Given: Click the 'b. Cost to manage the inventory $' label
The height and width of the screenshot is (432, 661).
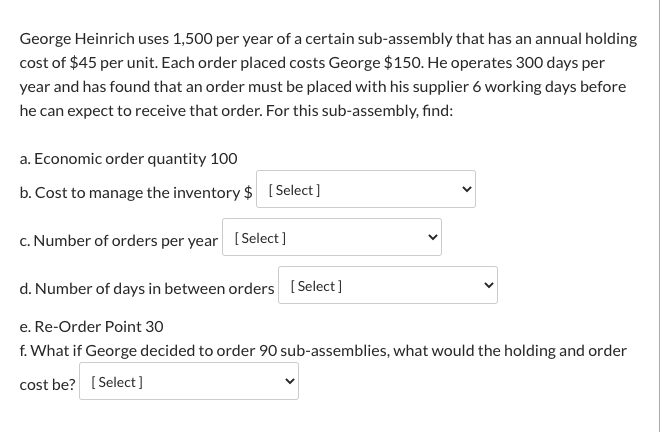Looking at the screenshot, I should click(x=136, y=193).
